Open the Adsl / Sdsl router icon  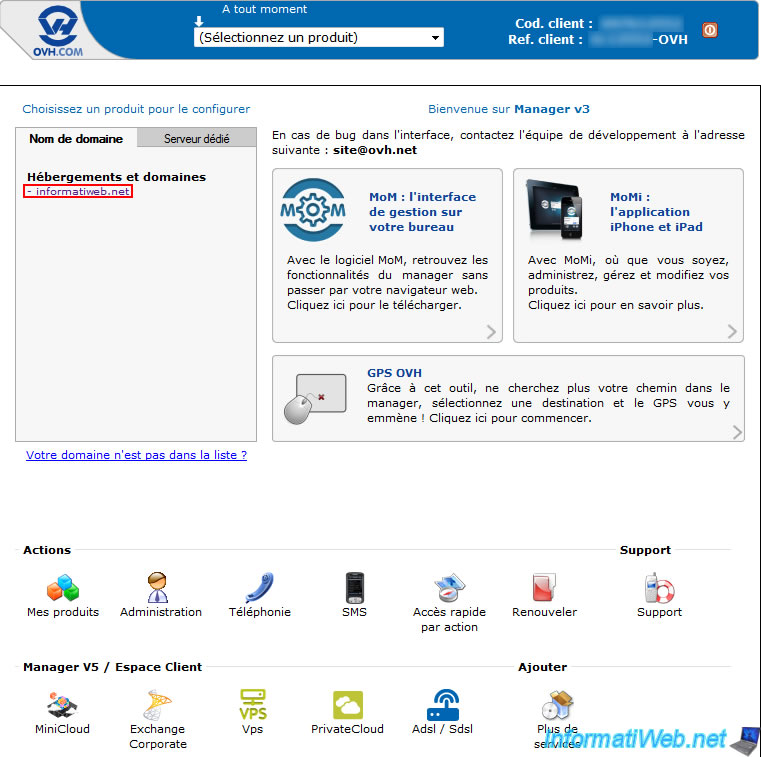[x=443, y=705]
